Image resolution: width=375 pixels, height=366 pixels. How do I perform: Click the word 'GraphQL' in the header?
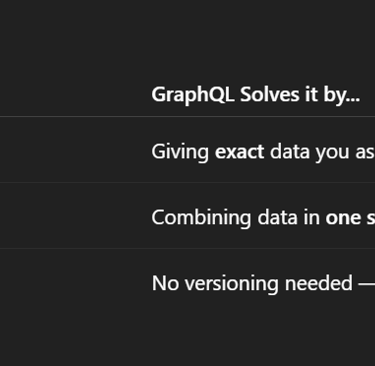click(x=193, y=95)
